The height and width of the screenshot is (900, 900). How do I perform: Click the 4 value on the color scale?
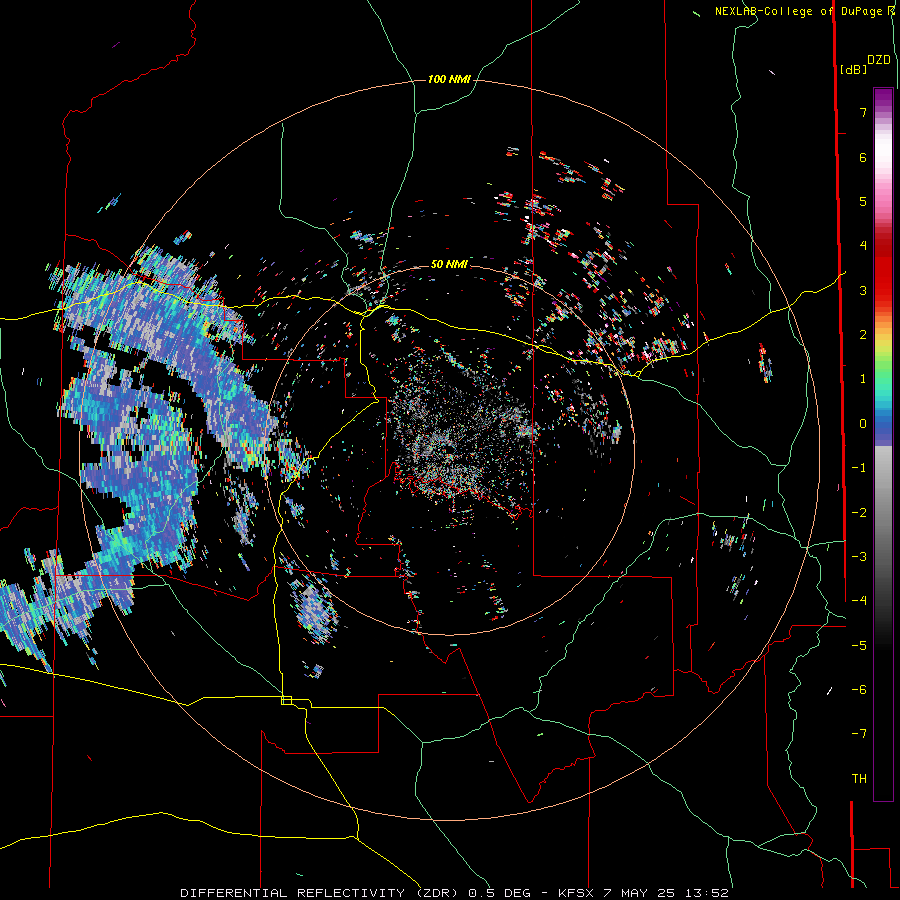tap(863, 246)
